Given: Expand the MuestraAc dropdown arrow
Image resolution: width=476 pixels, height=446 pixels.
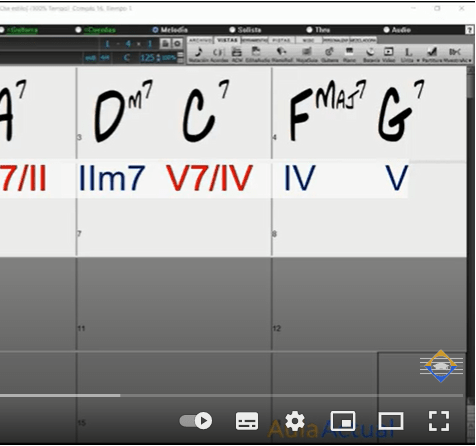Looking at the screenshot, I should pyautogui.click(x=470, y=60).
